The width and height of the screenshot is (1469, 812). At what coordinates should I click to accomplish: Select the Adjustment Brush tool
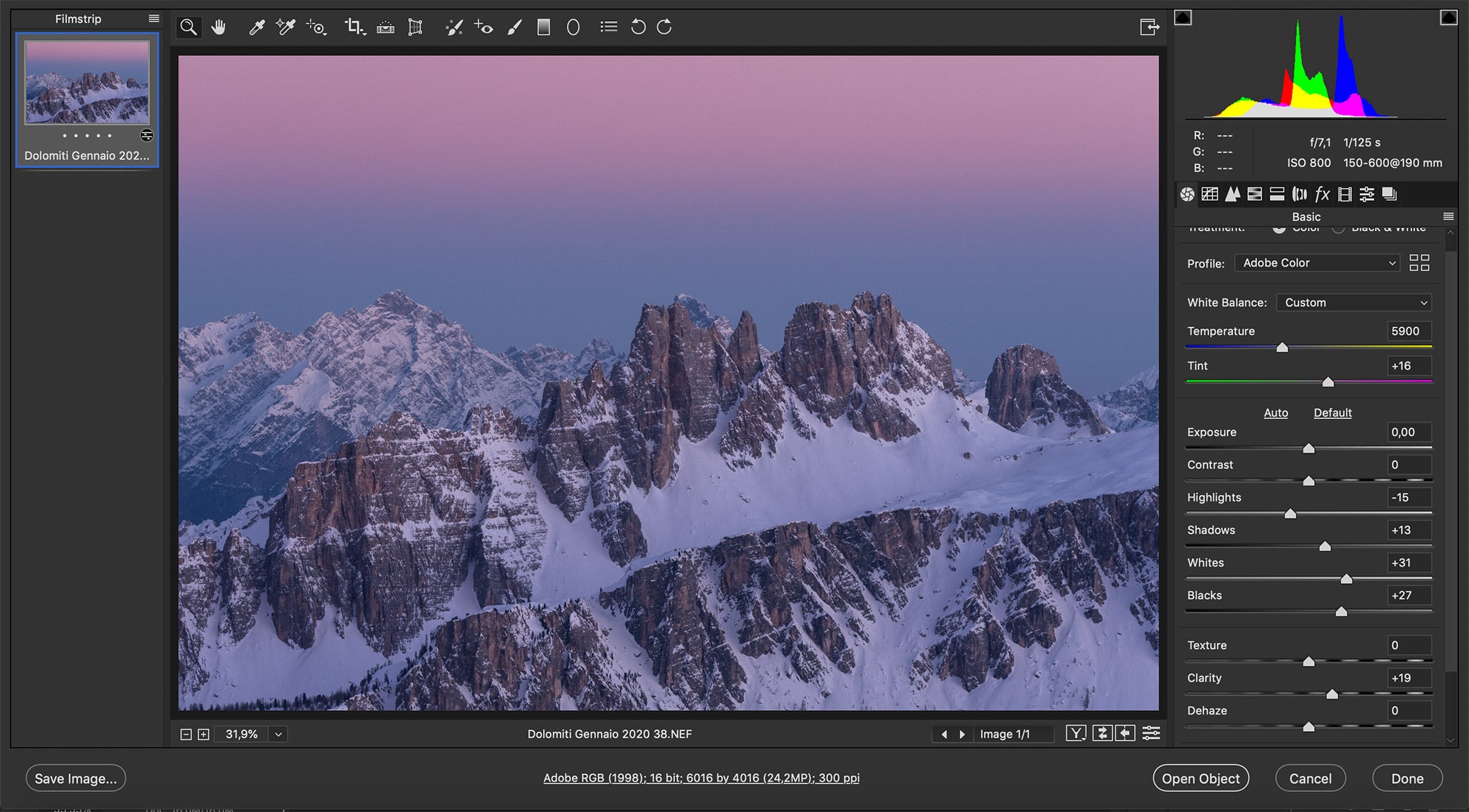click(x=514, y=27)
